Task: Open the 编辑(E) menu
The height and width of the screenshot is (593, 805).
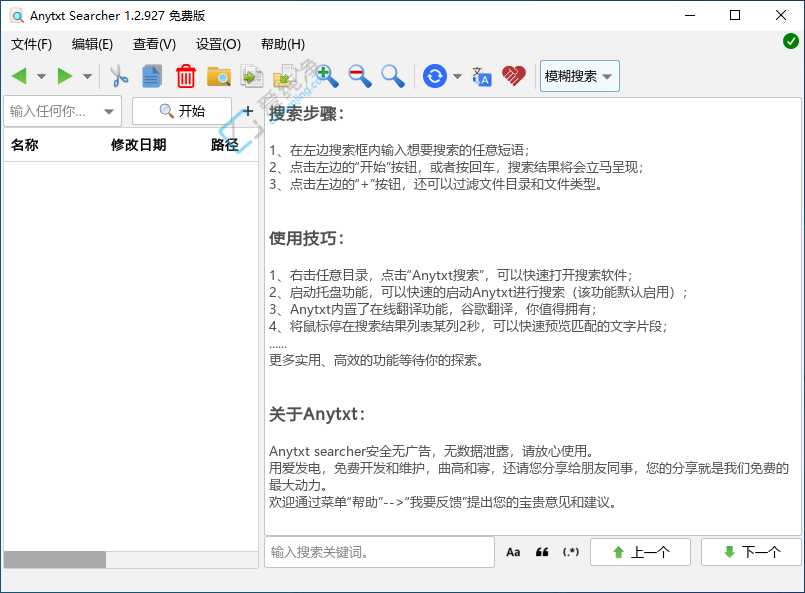Action: [x=92, y=45]
